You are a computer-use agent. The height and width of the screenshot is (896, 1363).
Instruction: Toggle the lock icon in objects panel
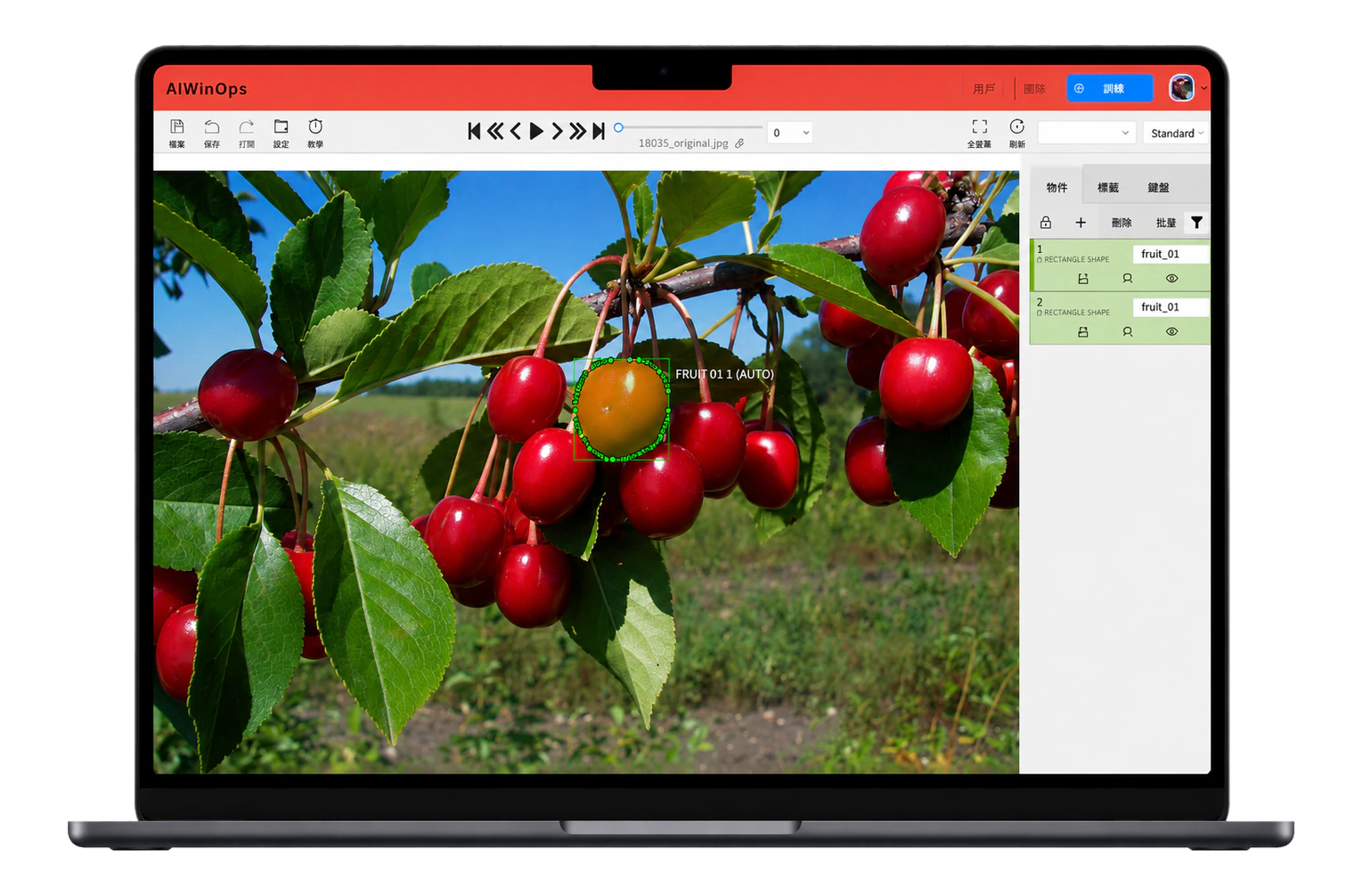(x=1046, y=223)
